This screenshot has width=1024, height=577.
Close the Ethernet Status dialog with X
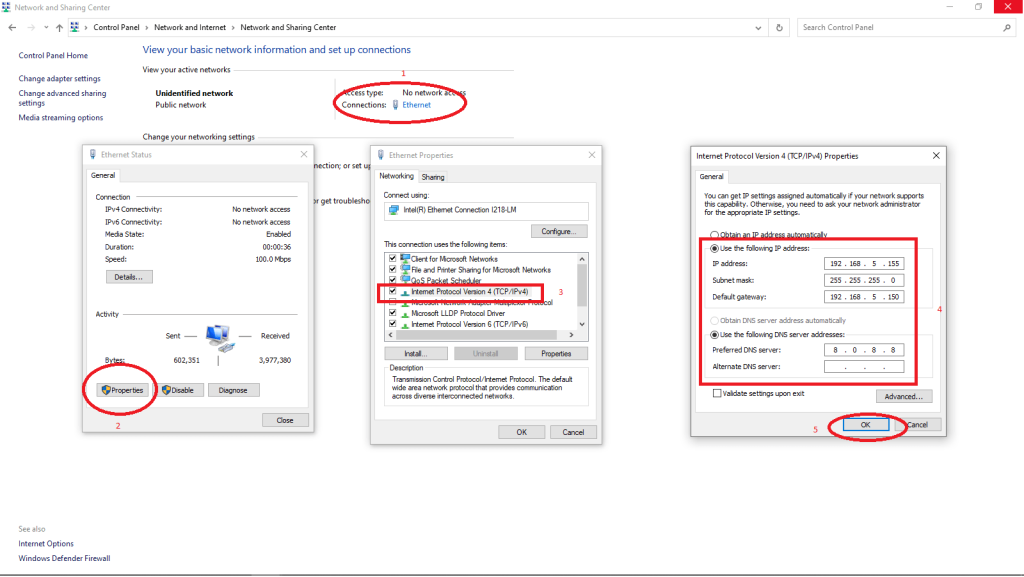[x=304, y=154]
